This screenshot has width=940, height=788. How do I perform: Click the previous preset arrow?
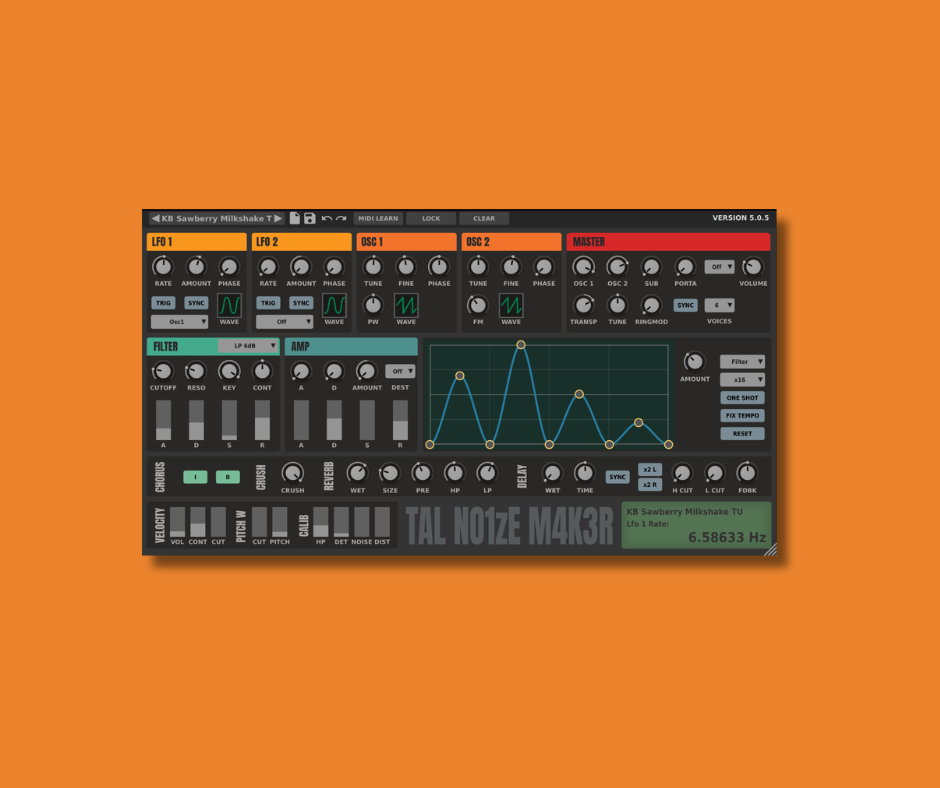(156, 218)
